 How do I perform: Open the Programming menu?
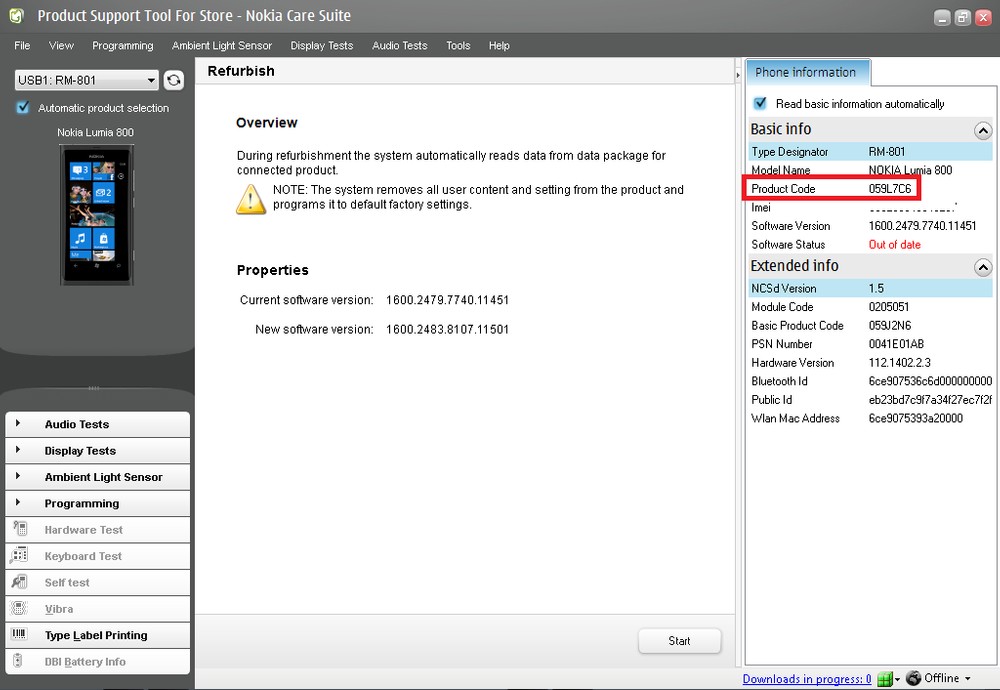tap(122, 45)
